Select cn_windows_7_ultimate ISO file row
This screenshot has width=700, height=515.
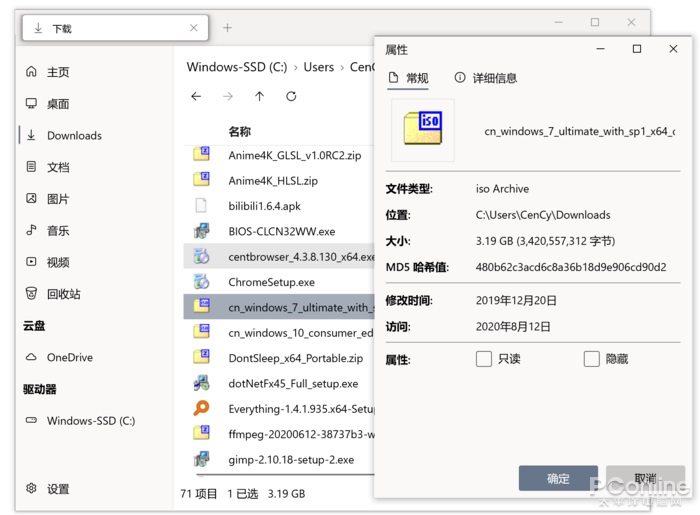coord(279,307)
